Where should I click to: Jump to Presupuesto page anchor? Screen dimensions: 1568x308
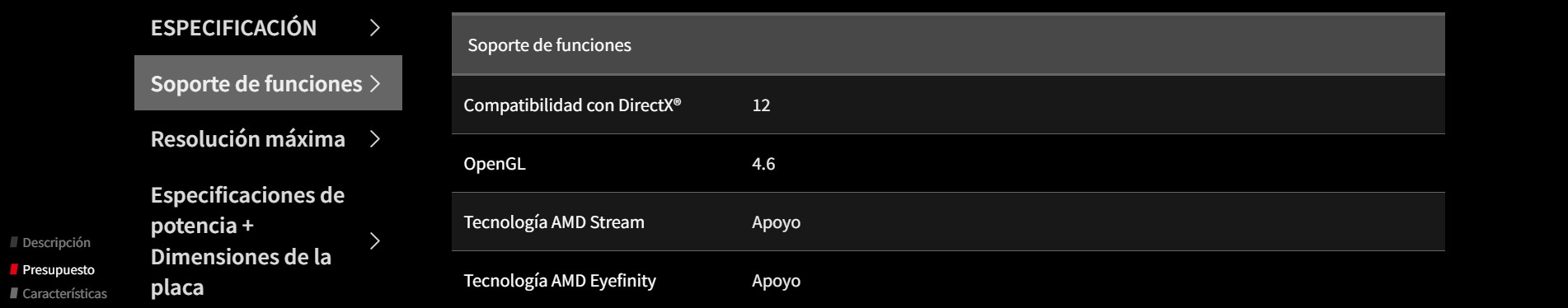(59, 269)
